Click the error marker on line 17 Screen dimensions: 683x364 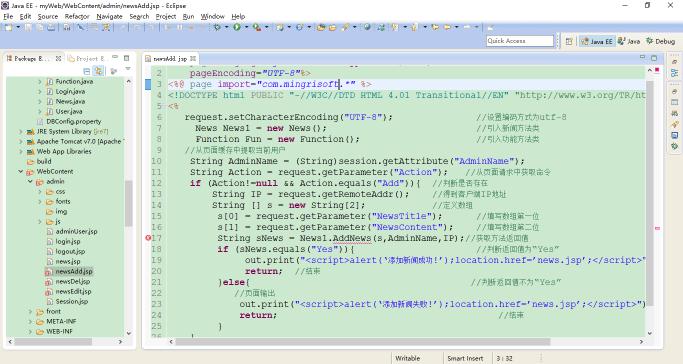pos(148,238)
